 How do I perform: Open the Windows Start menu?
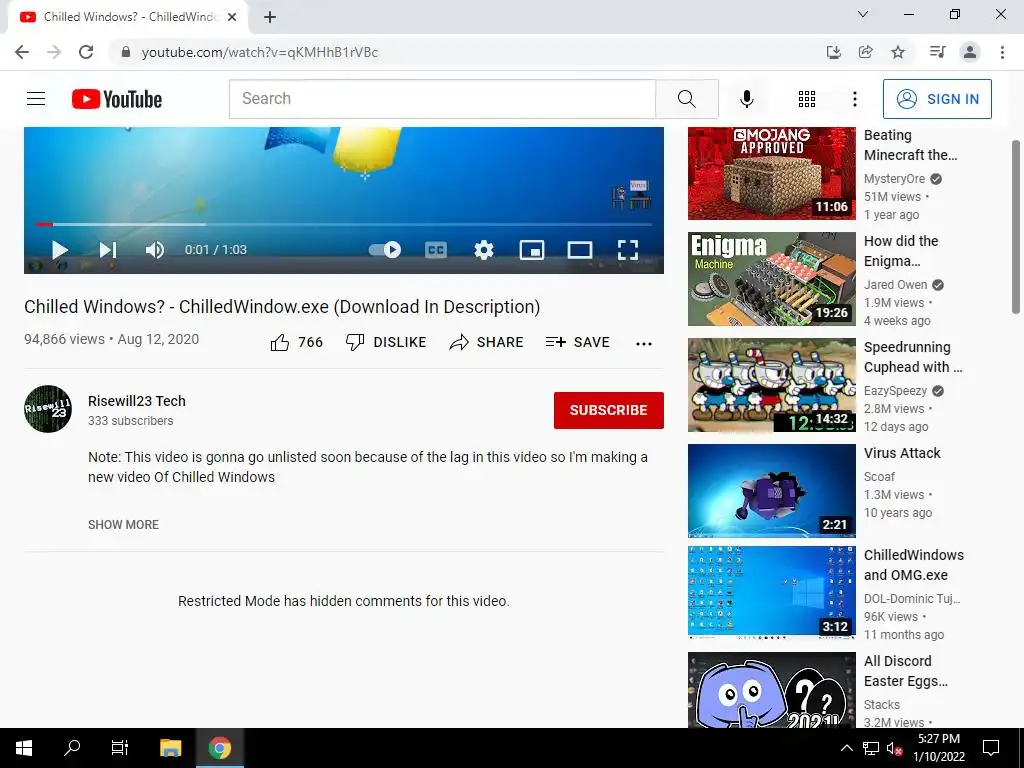click(24, 748)
